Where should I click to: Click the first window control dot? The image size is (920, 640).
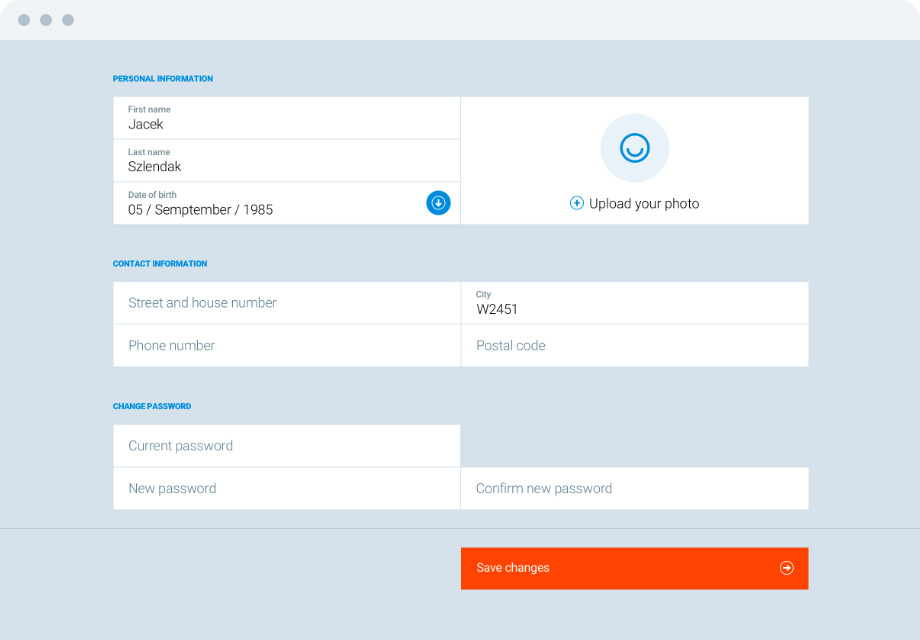pos(24,20)
